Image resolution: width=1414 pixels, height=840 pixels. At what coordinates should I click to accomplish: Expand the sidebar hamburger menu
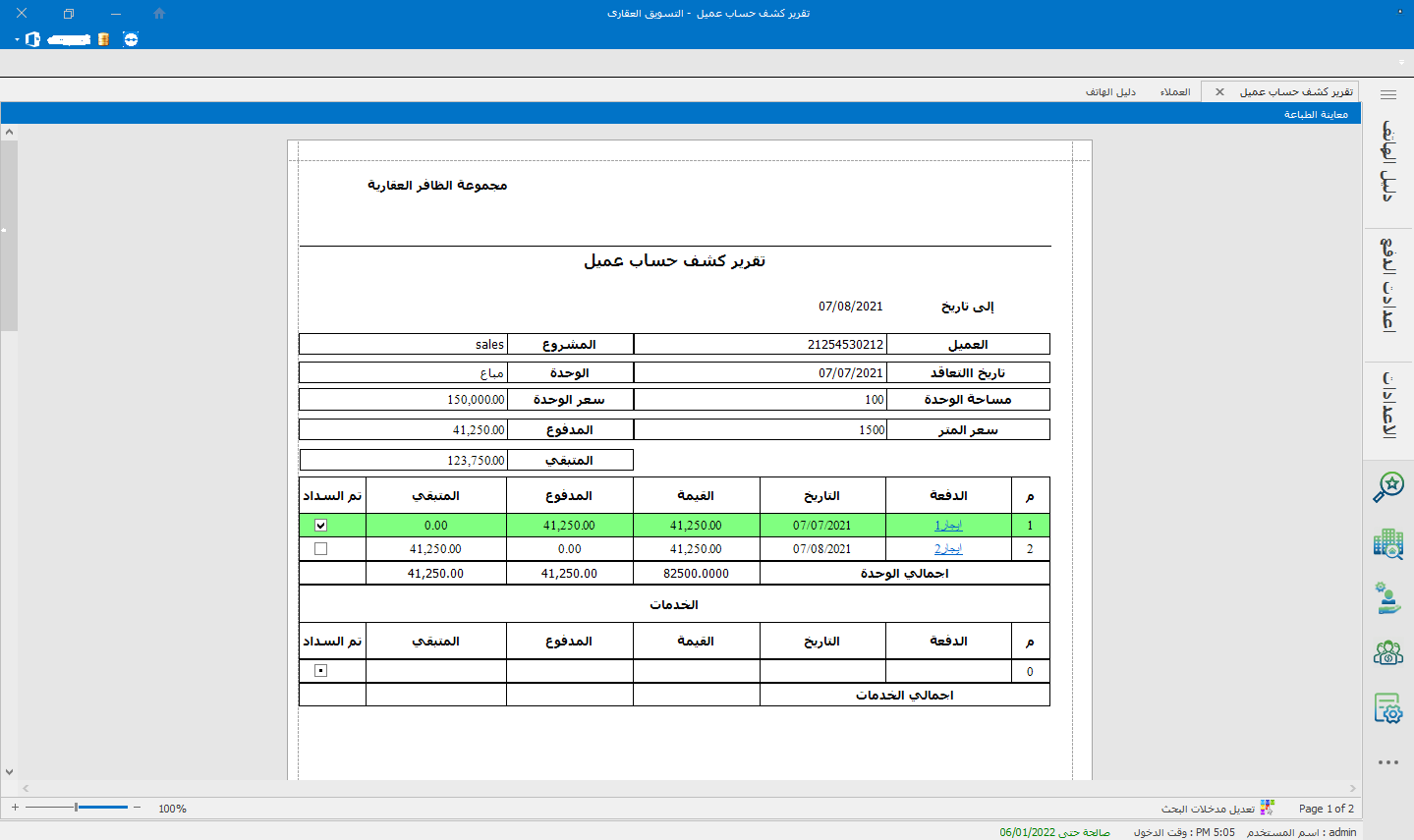coord(1387,95)
